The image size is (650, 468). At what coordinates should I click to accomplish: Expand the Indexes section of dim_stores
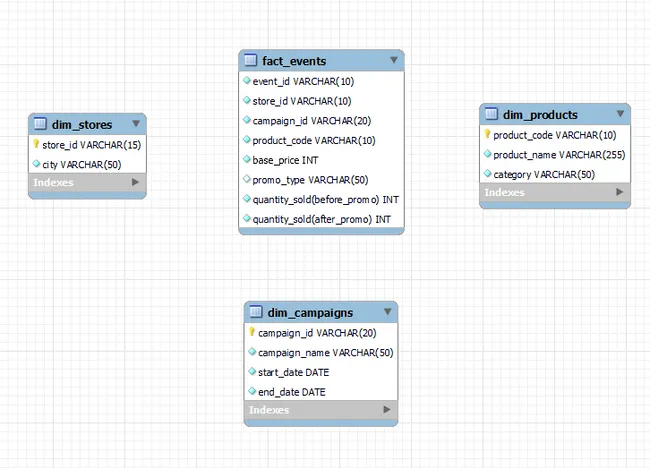(x=135, y=183)
